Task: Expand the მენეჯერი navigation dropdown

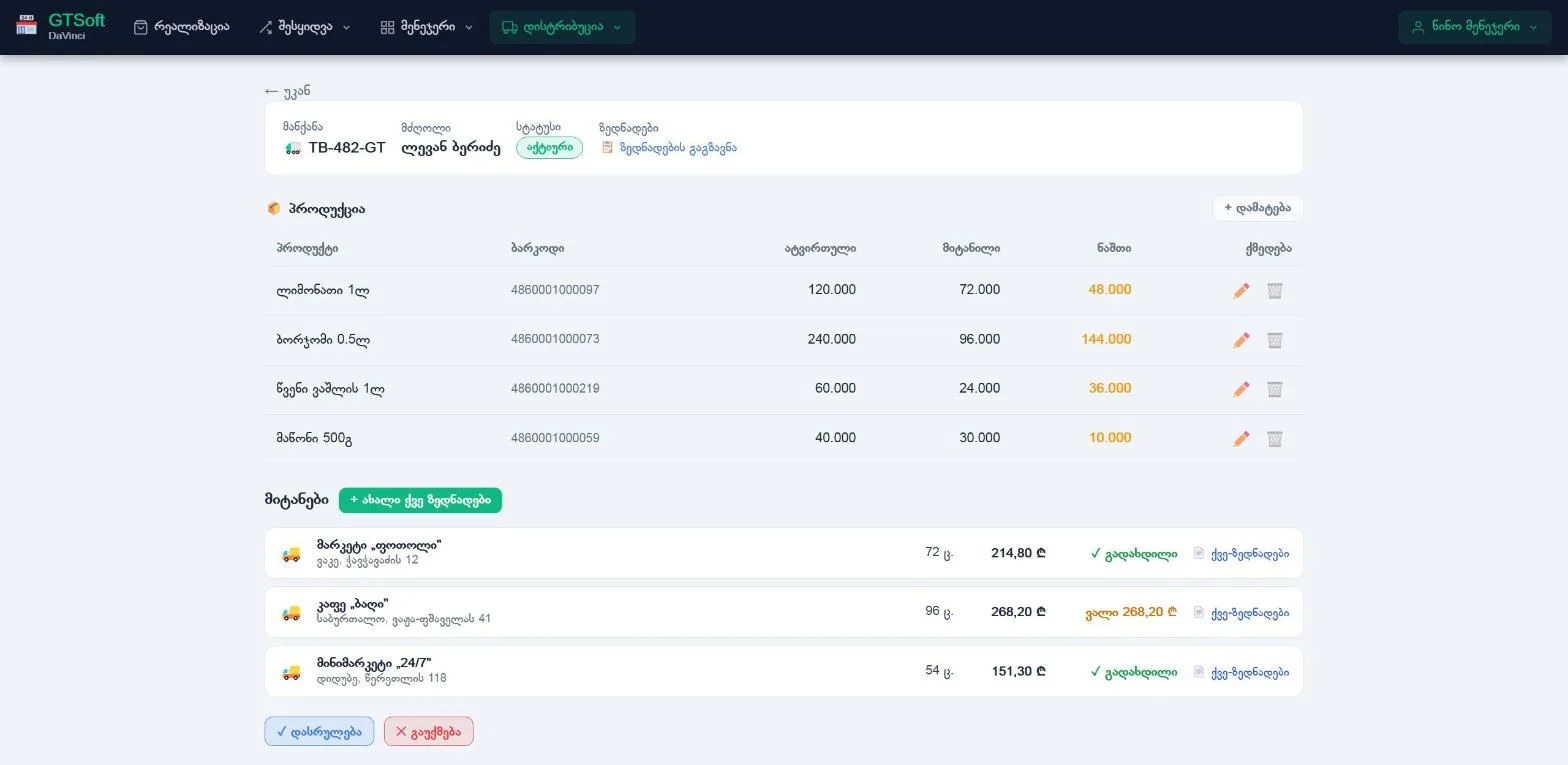Action: pyautogui.click(x=426, y=27)
